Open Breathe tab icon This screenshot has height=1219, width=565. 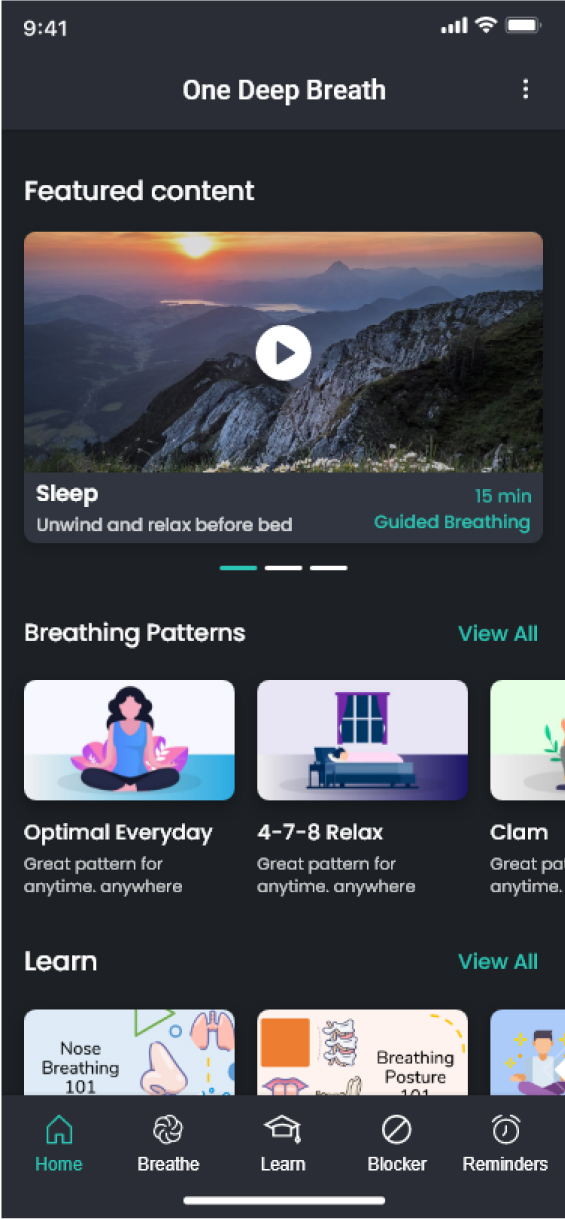tap(168, 1129)
